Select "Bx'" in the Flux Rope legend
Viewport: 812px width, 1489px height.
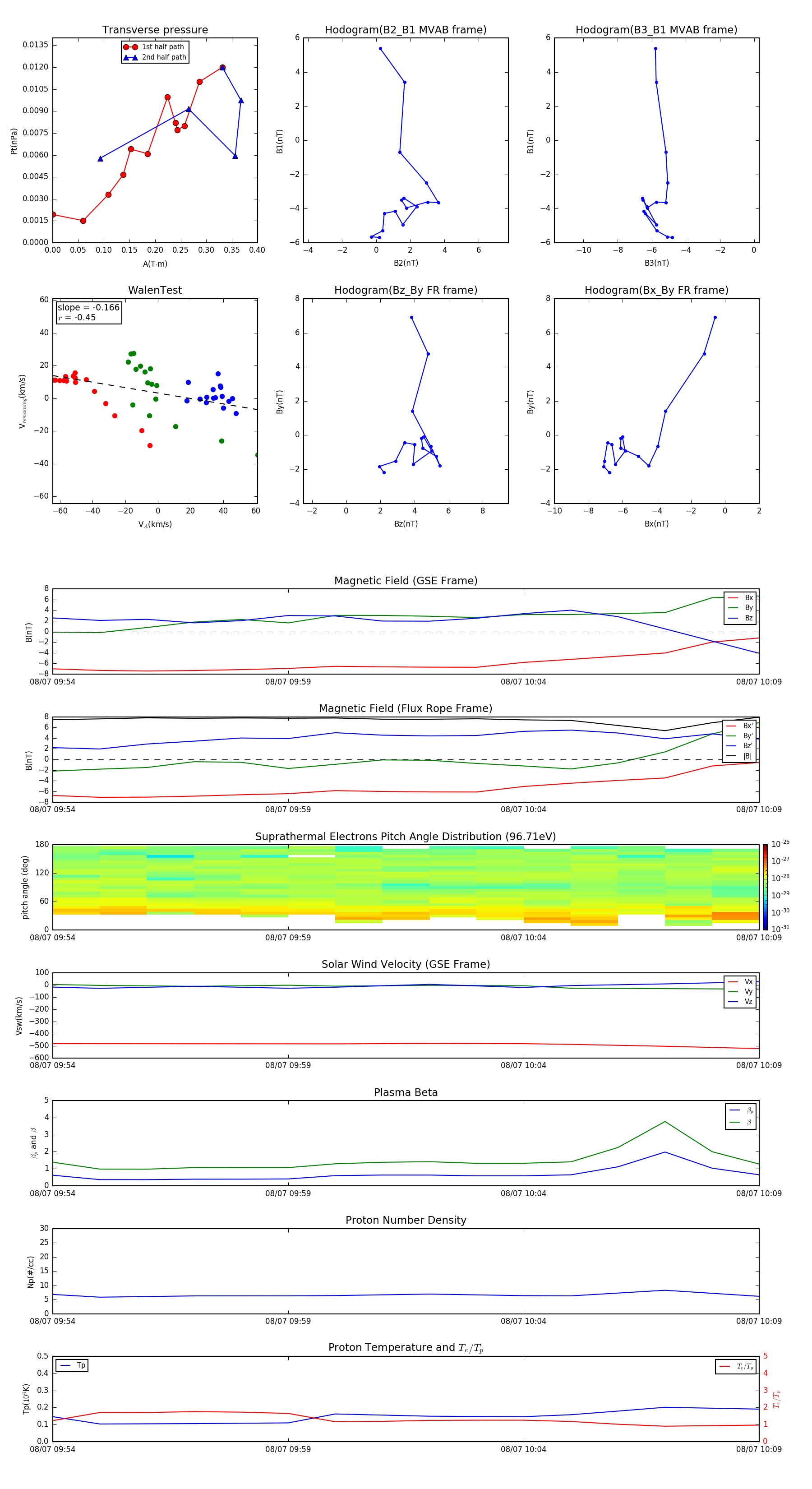(x=740, y=726)
